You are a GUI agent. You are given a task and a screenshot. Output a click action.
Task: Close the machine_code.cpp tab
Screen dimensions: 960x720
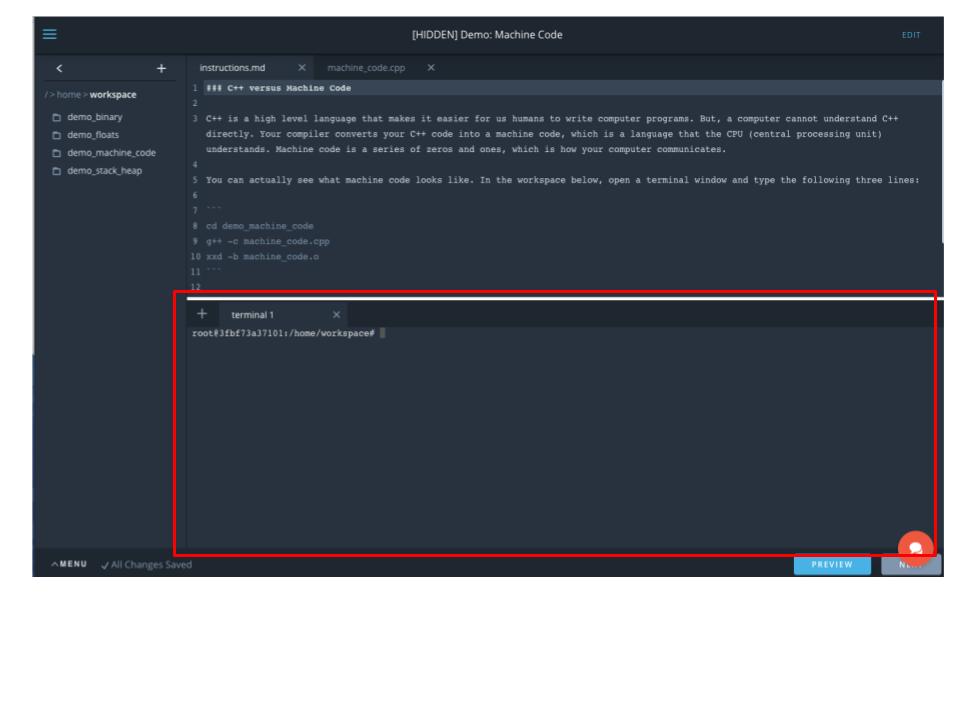pyautogui.click(x=430, y=68)
